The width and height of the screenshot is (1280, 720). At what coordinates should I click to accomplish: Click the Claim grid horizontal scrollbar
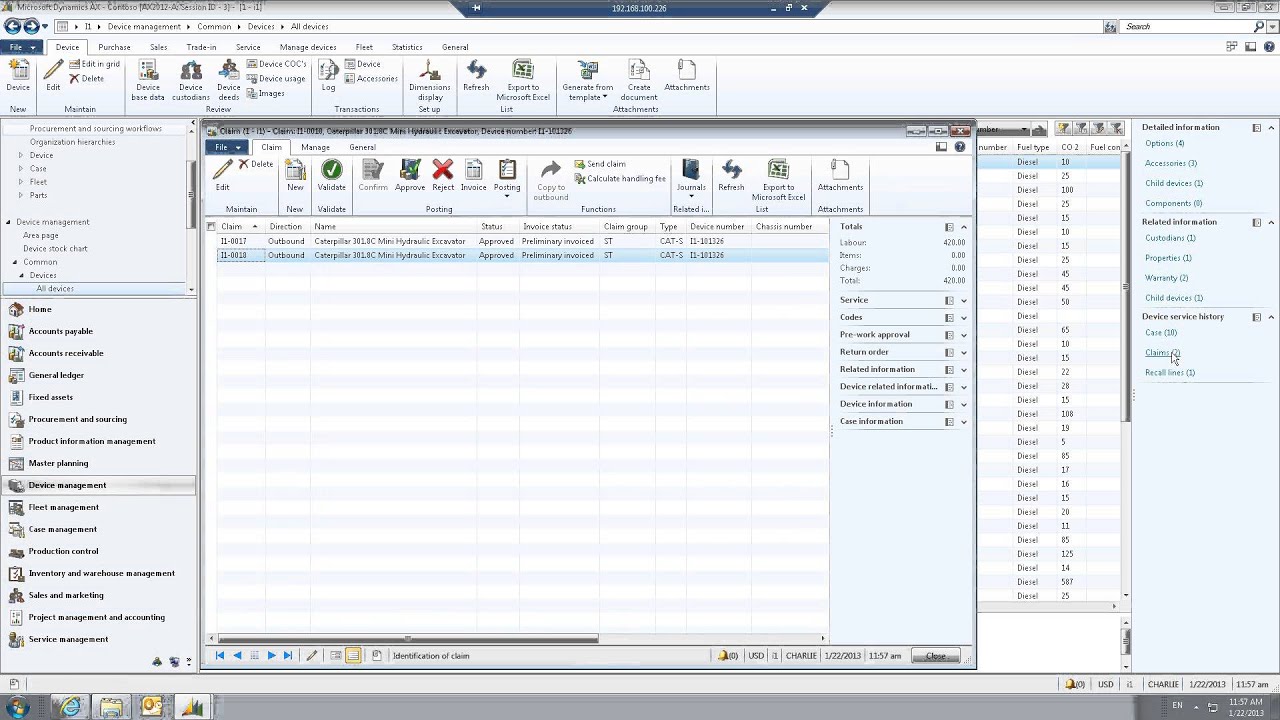pyautogui.click(x=409, y=638)
